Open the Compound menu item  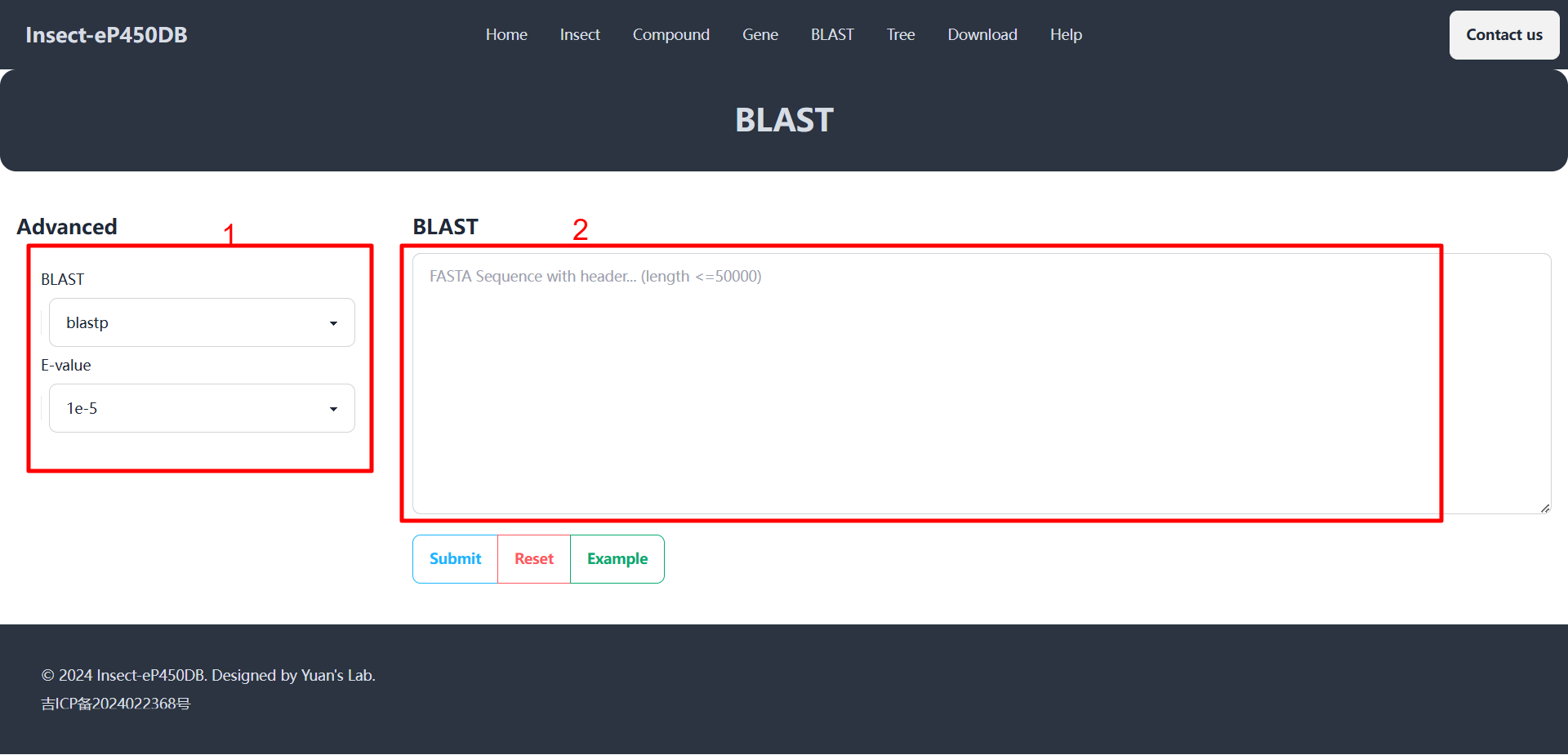[x=671, y=35]
